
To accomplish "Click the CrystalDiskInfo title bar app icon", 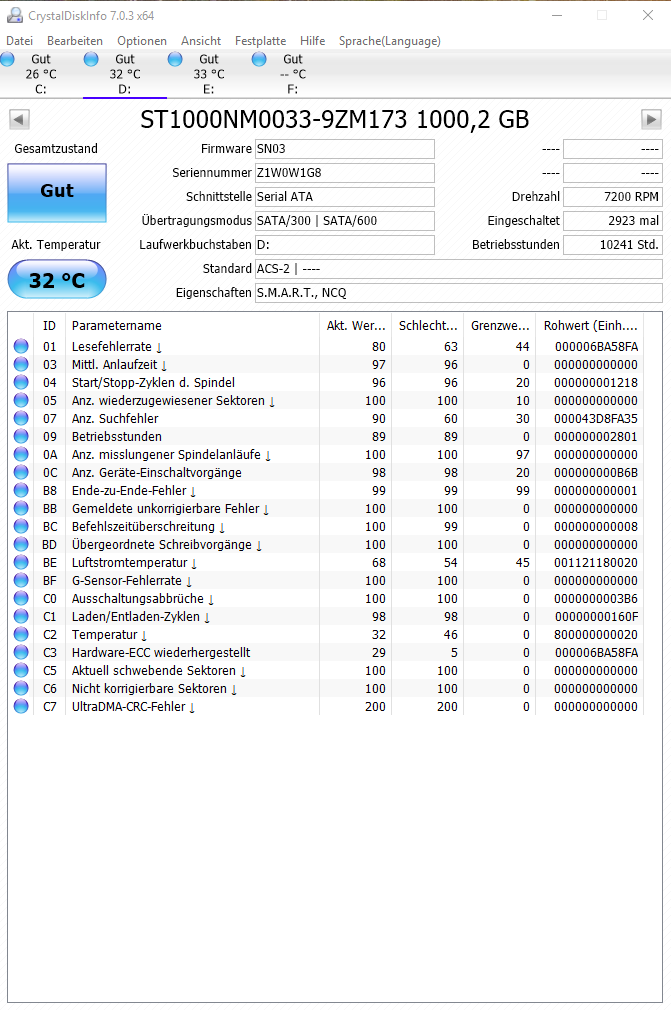I will pos(15,15).
